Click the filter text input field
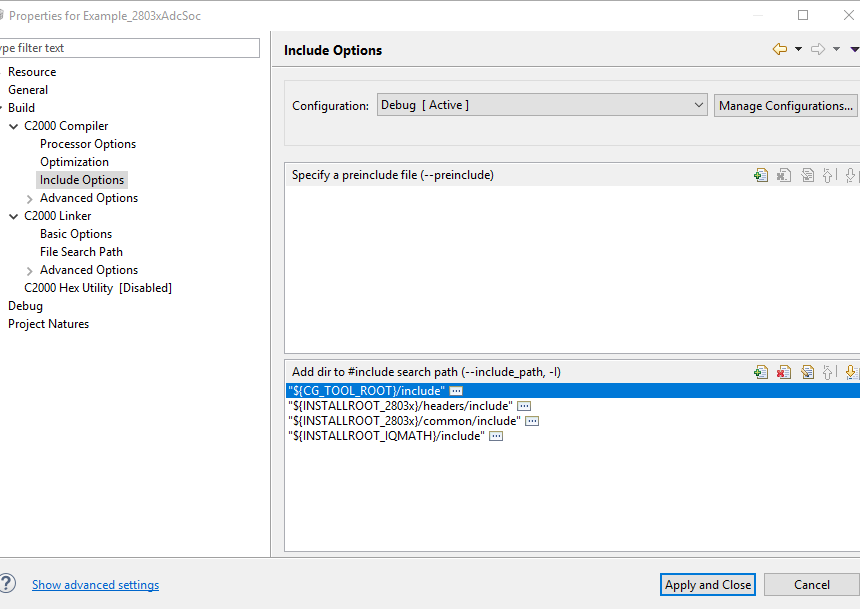Image resolution: width=860 pixels, height=609 pixels. point(129,48)
